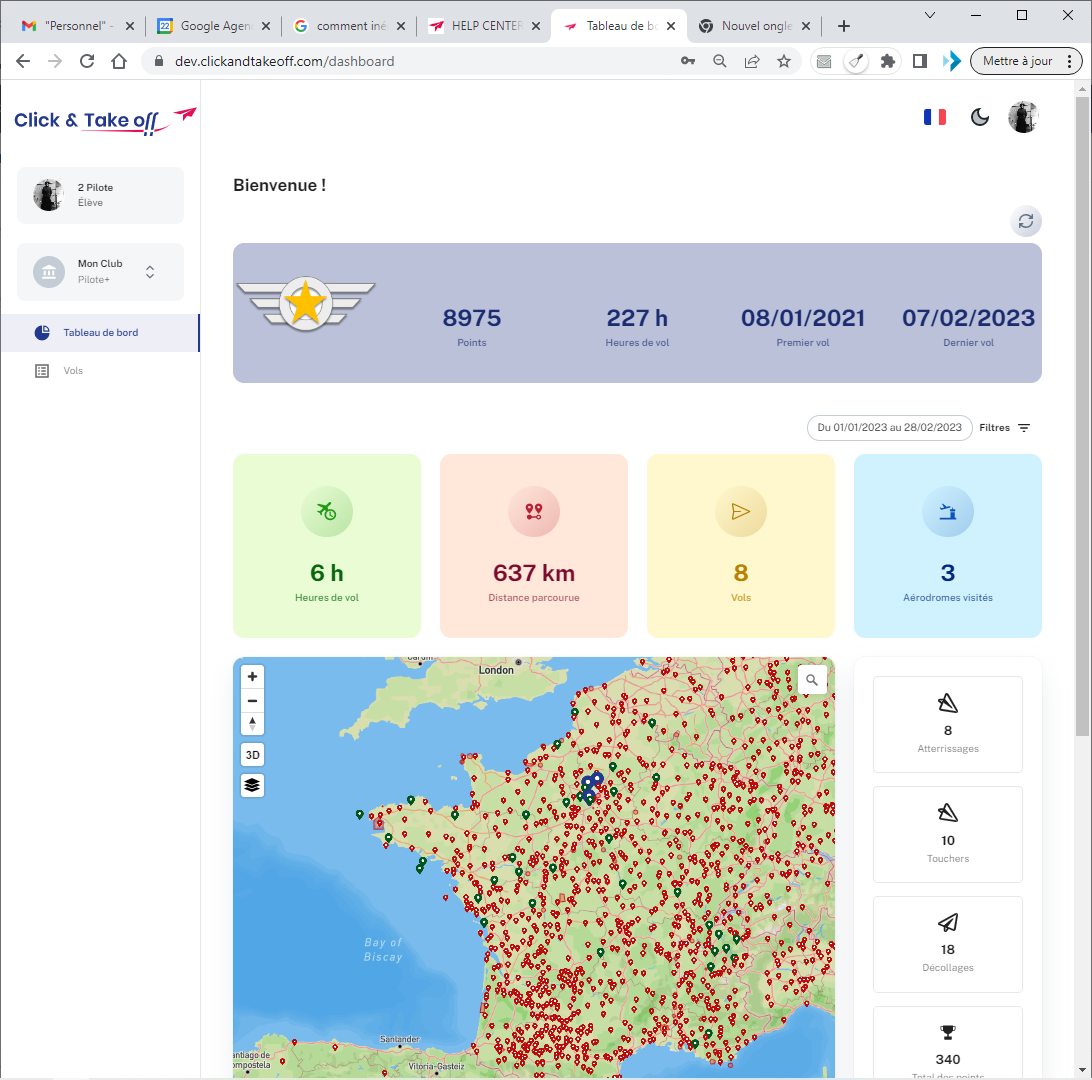
Task: Click the trophy points icon
Action: tap(948, 1032)
